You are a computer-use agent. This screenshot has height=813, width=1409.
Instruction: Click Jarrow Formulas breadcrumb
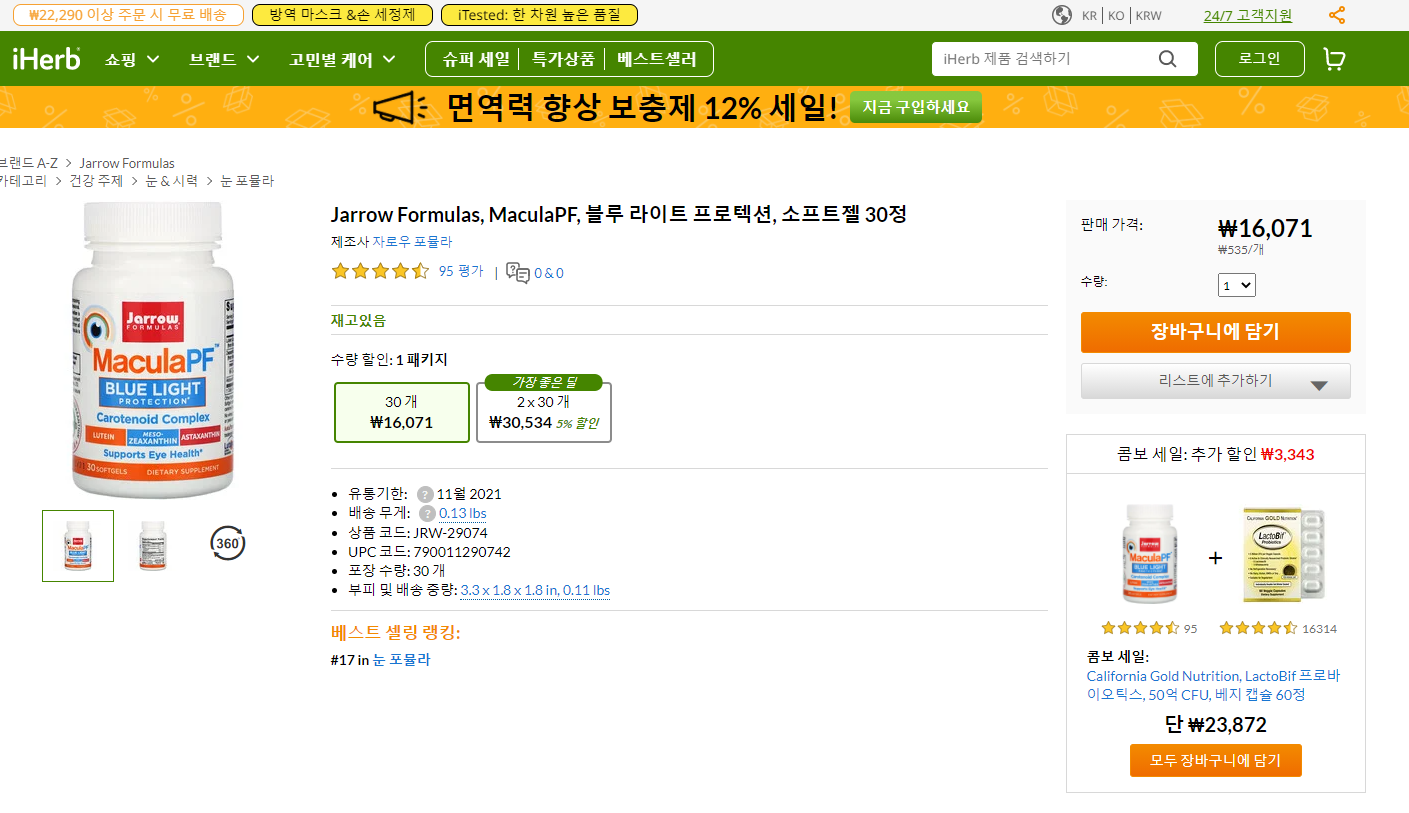(127, 163)
